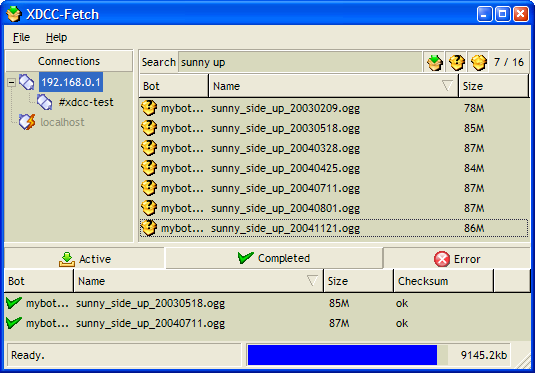
Task: Click the Search field containing sunny up
Action: tap(300, 62)
